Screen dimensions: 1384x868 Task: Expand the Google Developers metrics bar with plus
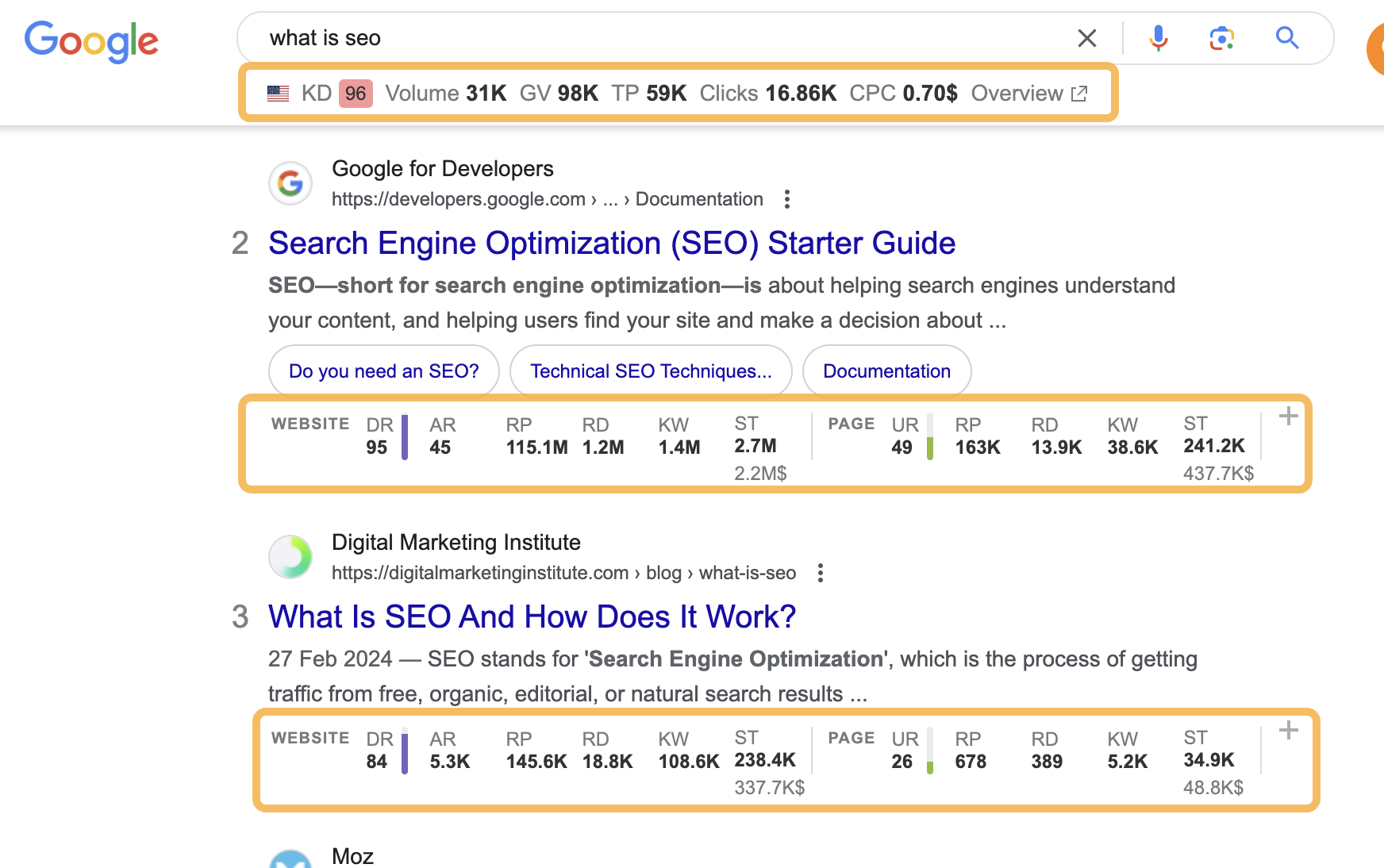[1289, 416]
